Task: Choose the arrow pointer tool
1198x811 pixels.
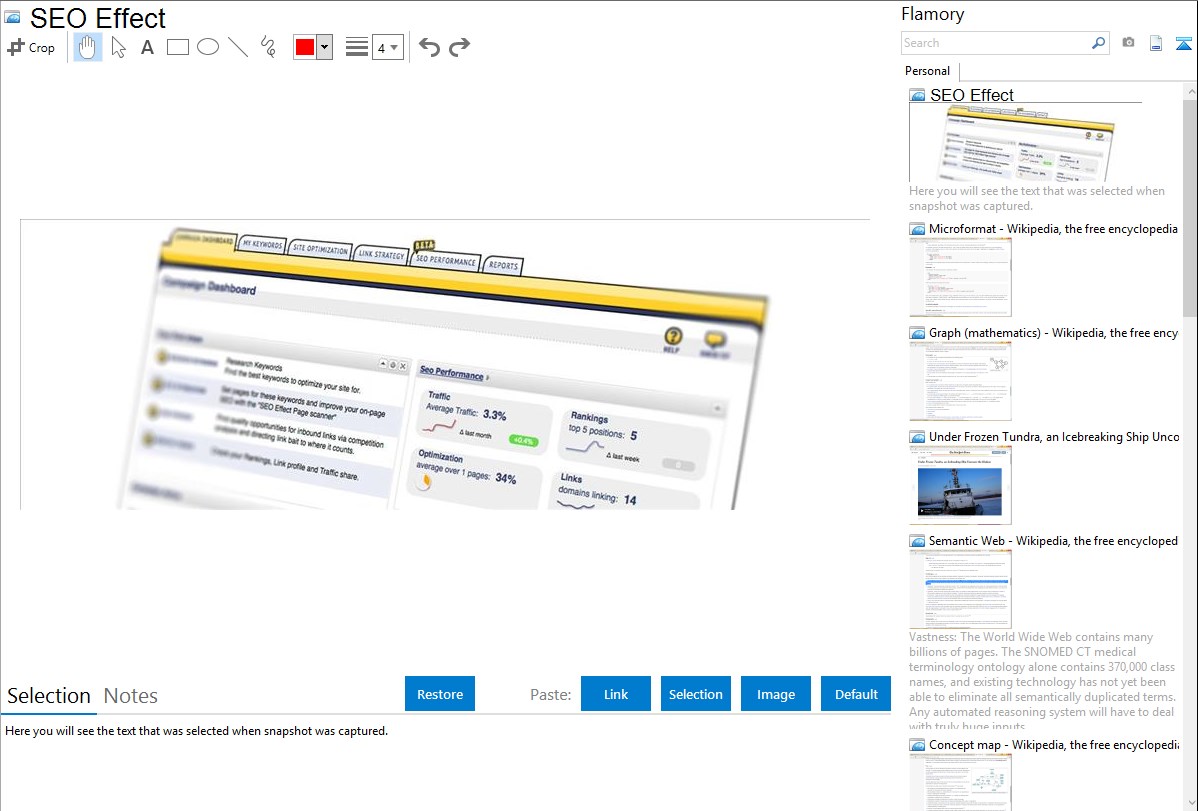Action: (x=118, y=47)
